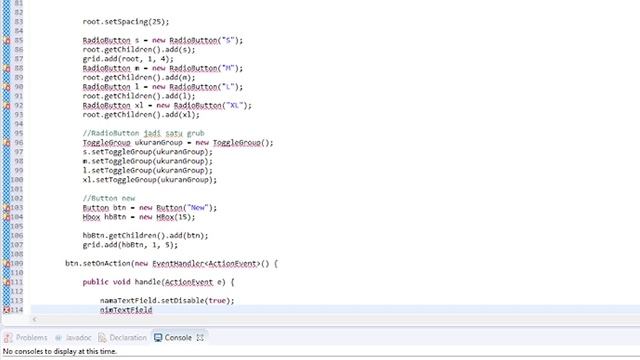Click the line declaring RadioButton m

pyautogui.click(x=162, y=68)
